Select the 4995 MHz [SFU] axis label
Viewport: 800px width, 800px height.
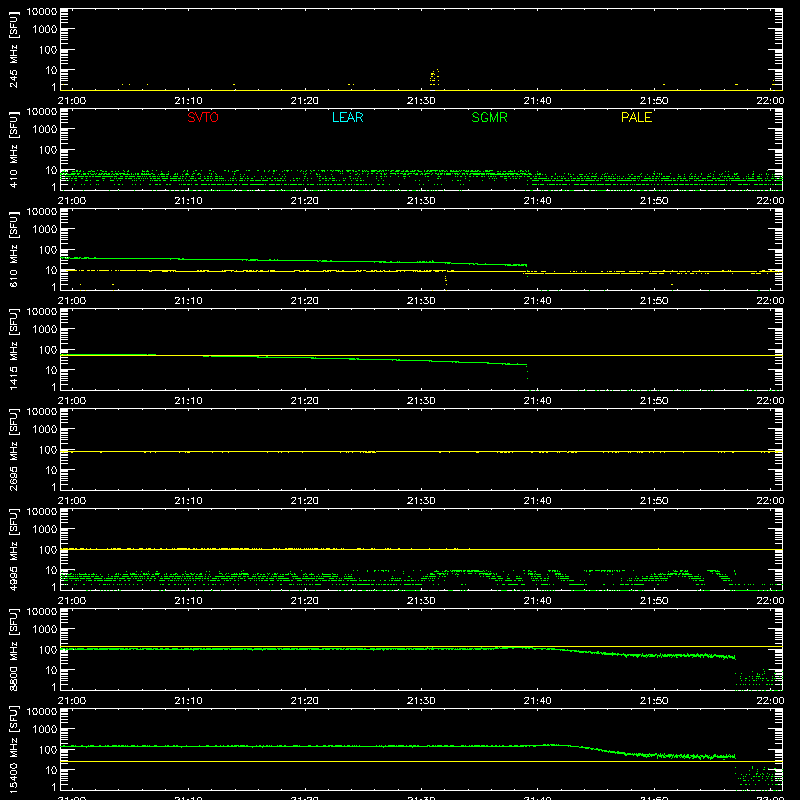13,549
